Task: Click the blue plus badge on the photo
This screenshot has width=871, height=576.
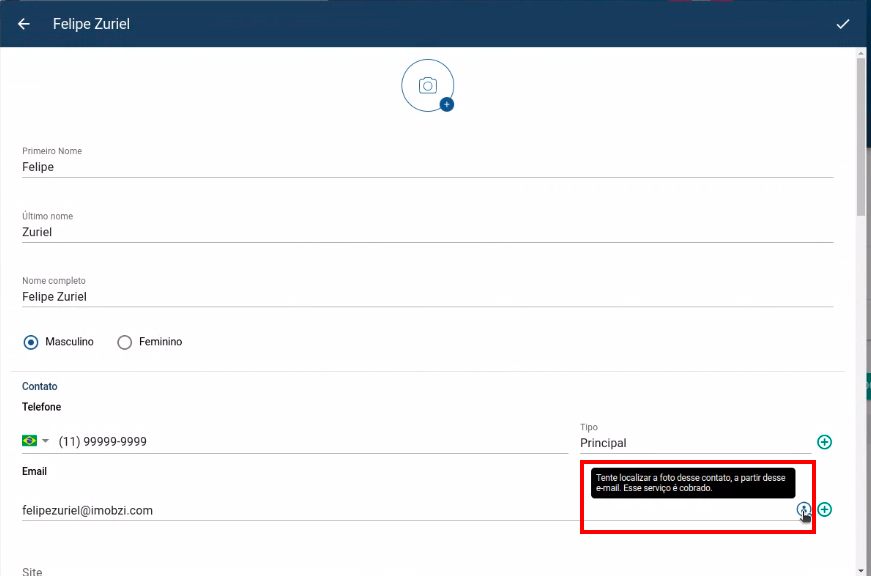Action: 447,104
